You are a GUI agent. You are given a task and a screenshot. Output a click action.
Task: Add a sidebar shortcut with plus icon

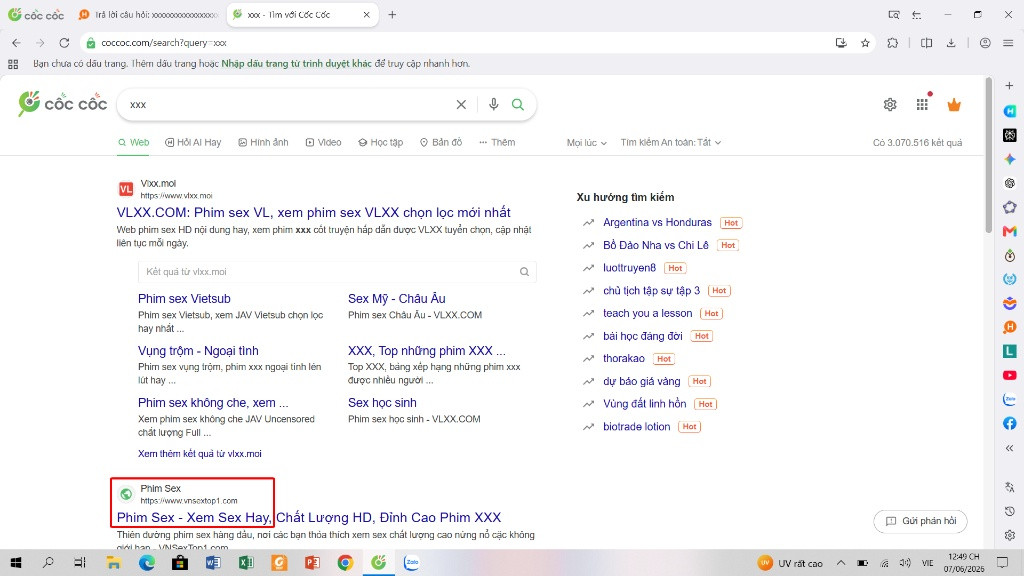(1010, 86)
